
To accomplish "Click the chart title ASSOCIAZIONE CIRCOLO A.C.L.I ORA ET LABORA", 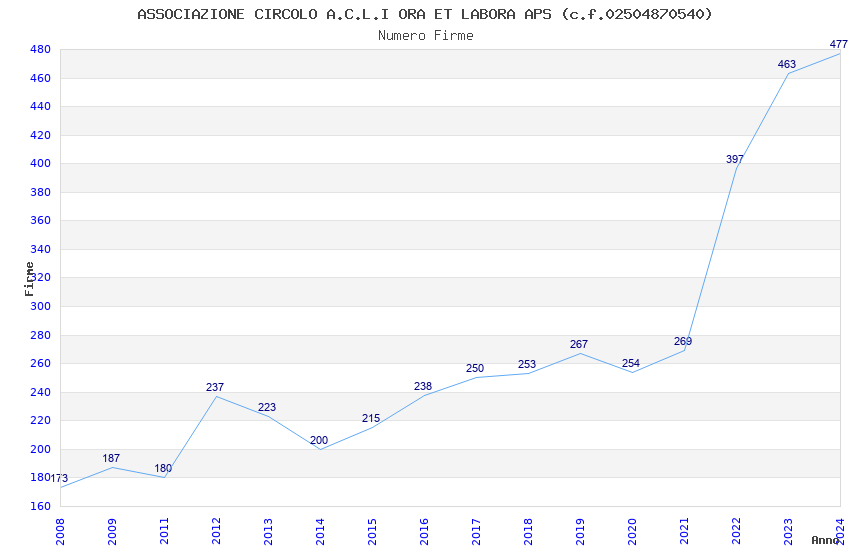I will (424, 14).
